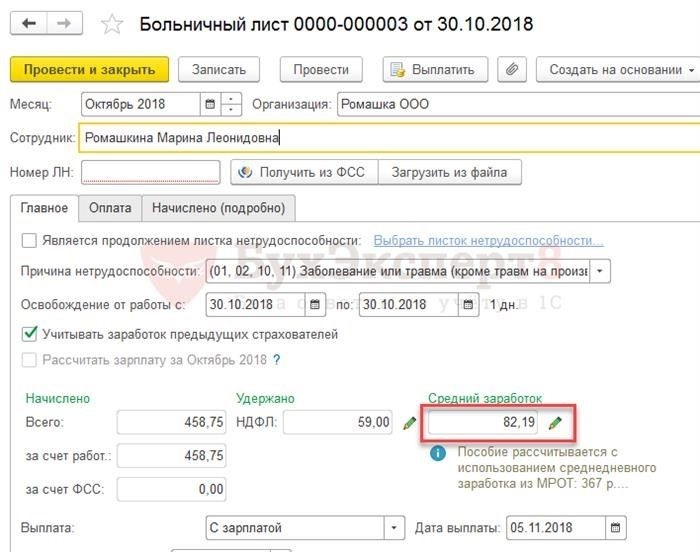Viewport: 700px width, 552px height.
Task: Click the Записать button
Action: point(219,69)
